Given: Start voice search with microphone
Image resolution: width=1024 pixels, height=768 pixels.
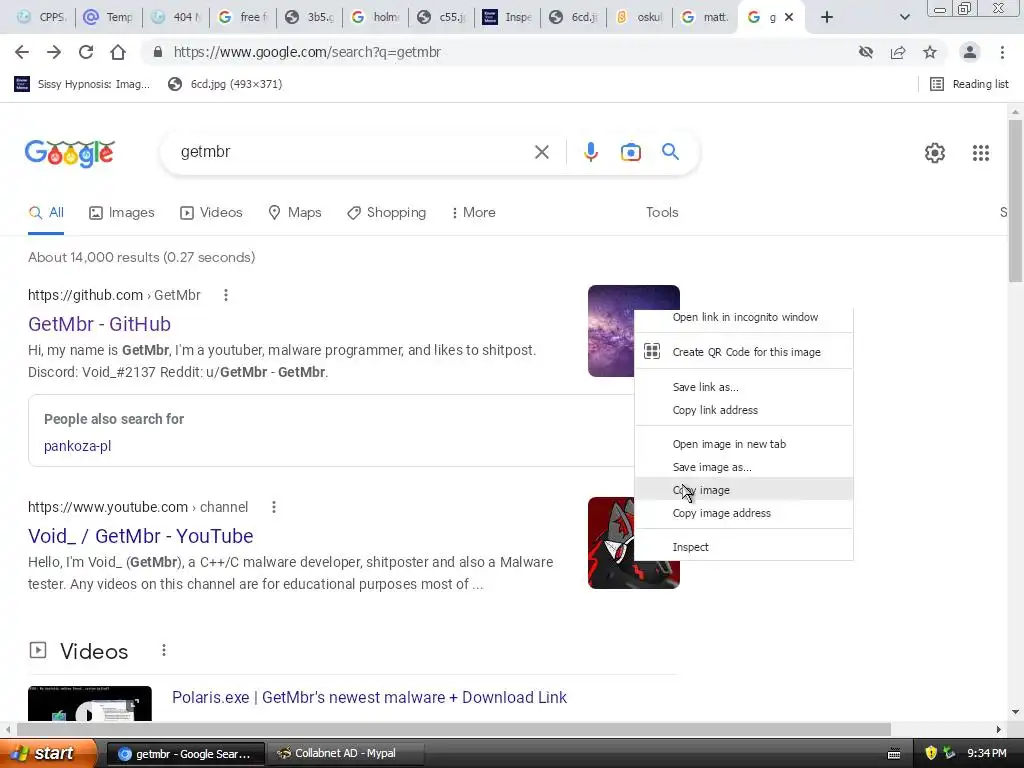Looking at the screenshot, I should 590,152.
